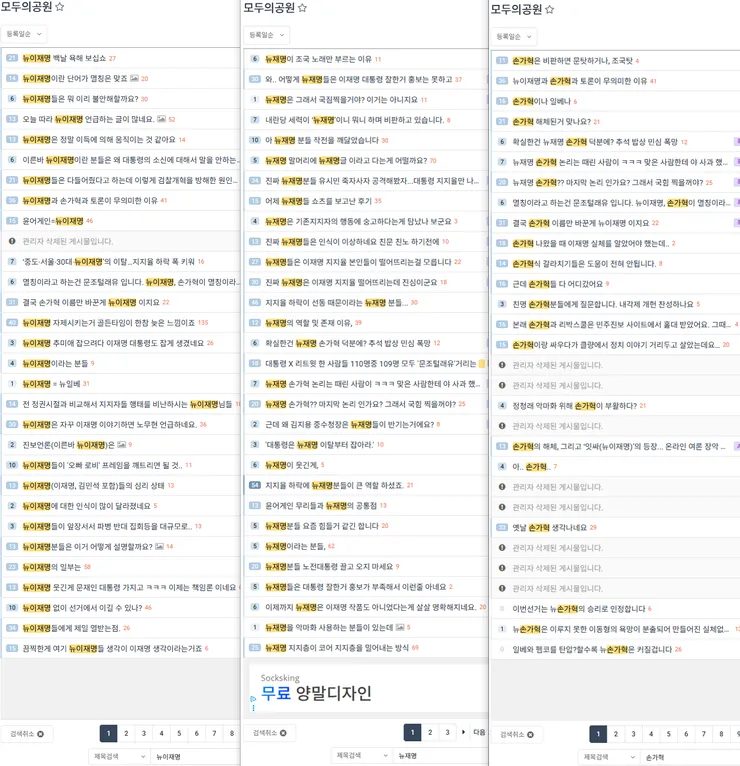
Task: Open image icon on '뉴이재명이란 단어가 멸칭은 맞죠' row
Action: pyautogui.click(x=134, y=78)
